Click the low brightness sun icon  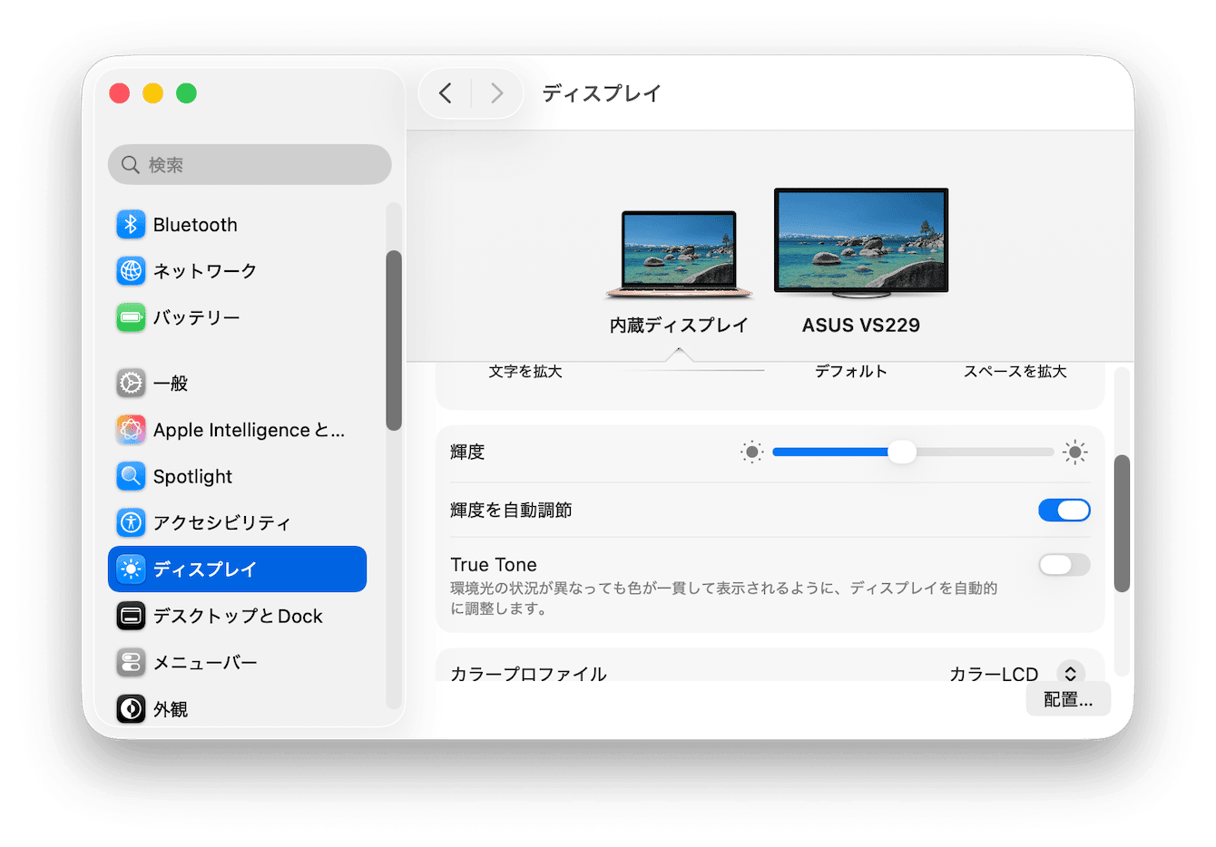click(752, 452)
